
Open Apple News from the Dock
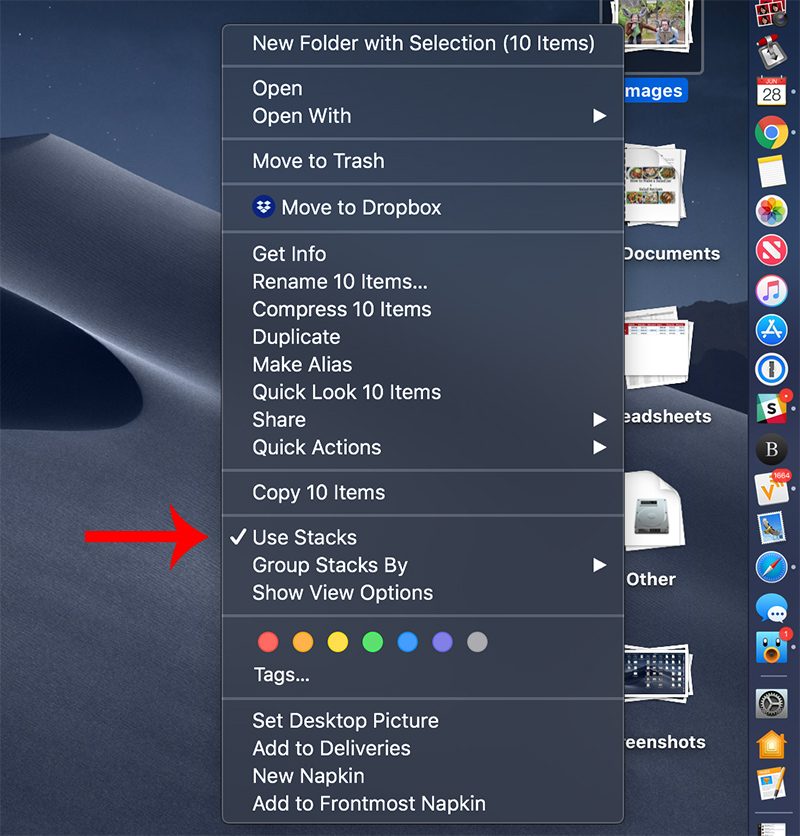772,251
